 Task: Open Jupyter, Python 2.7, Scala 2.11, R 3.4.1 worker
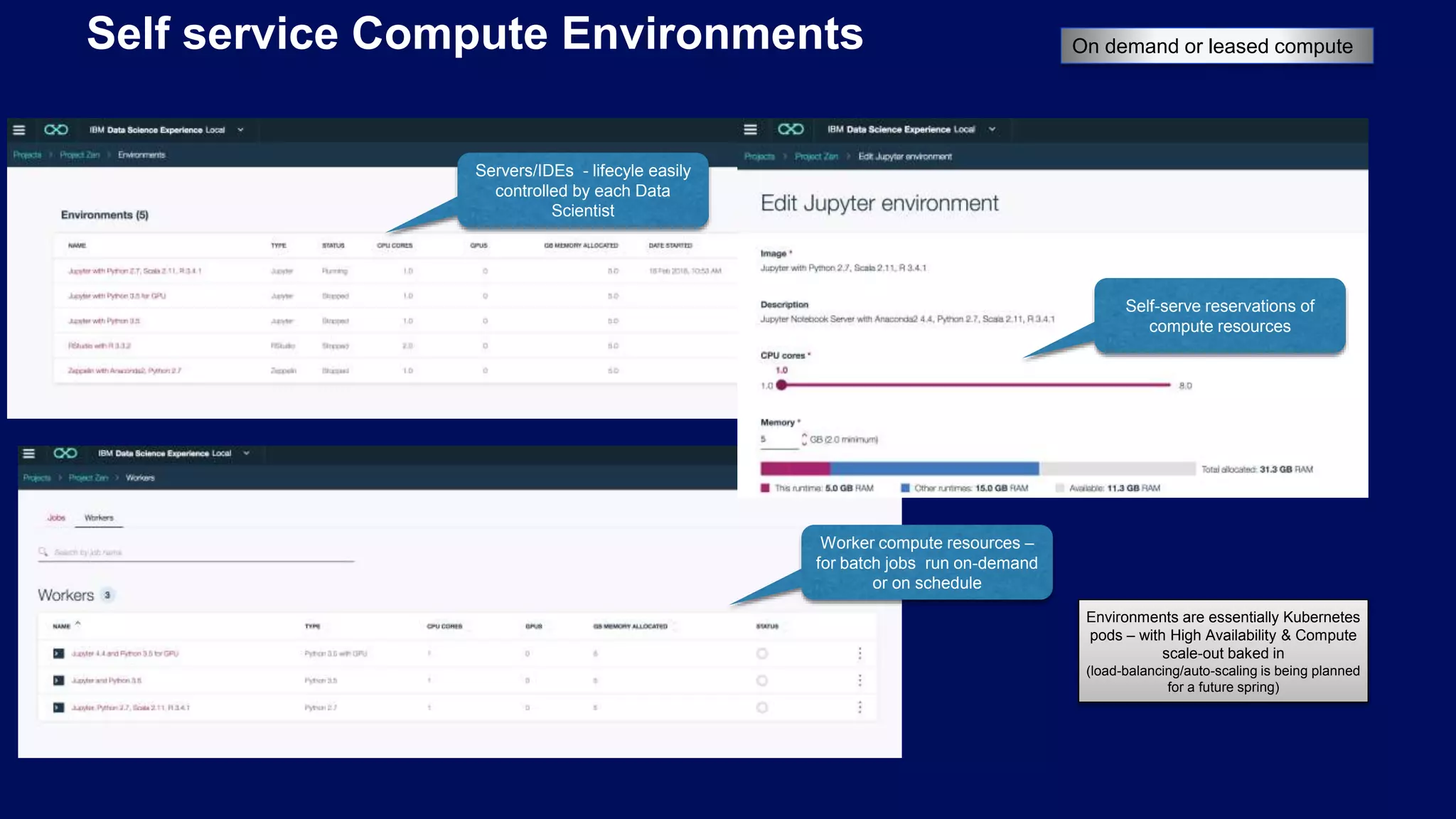[x=130, y=707]
